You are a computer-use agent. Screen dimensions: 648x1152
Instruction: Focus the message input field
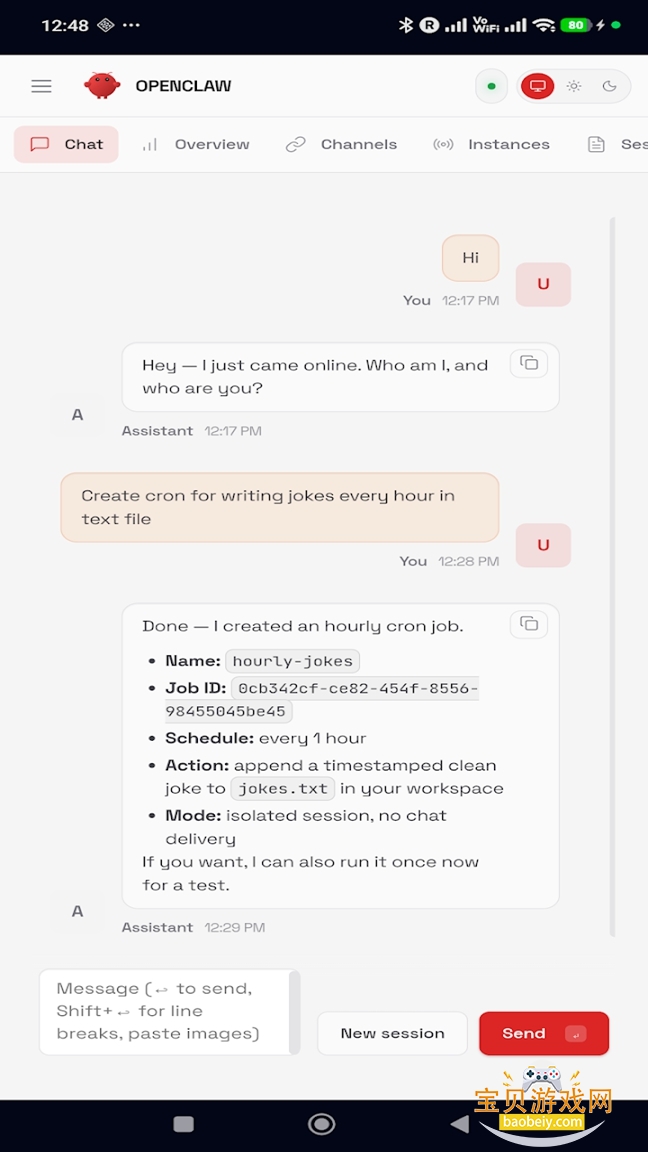[x=168, y=1013]
